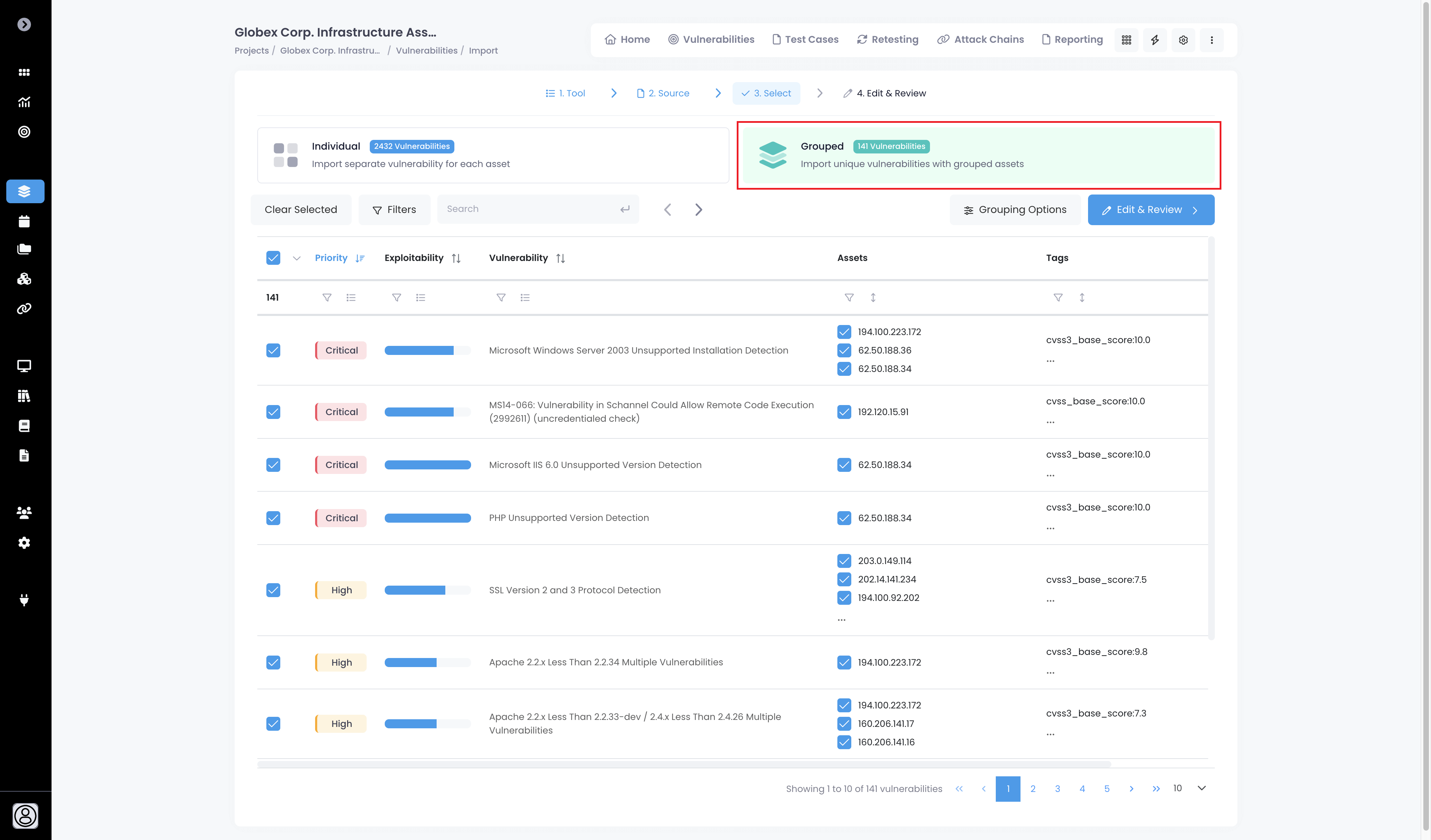Click the Search input field
The image size is (1431, 840).
click(531, 209)
